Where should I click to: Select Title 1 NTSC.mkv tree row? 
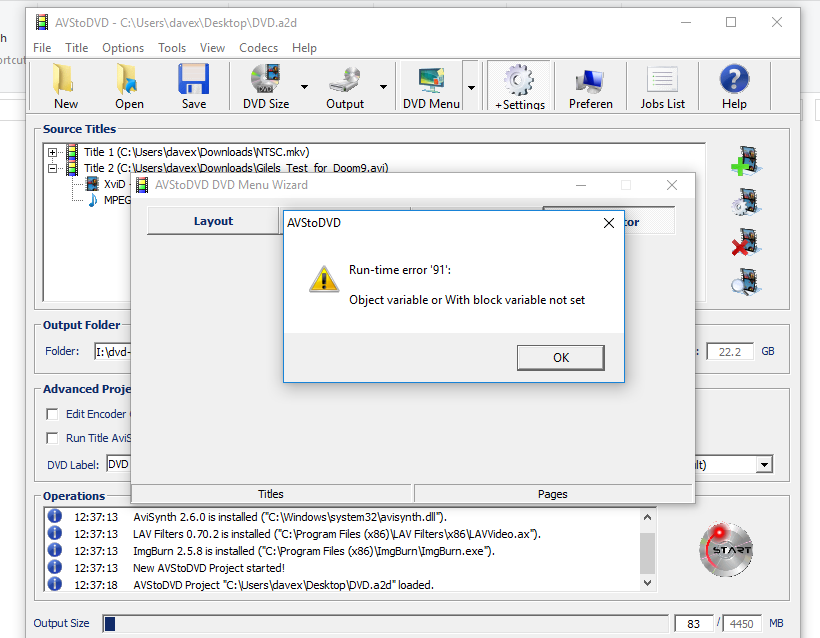(197, 152)
